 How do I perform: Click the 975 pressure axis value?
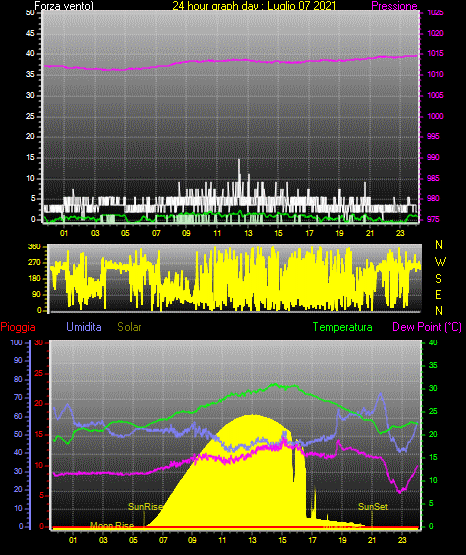433,219
